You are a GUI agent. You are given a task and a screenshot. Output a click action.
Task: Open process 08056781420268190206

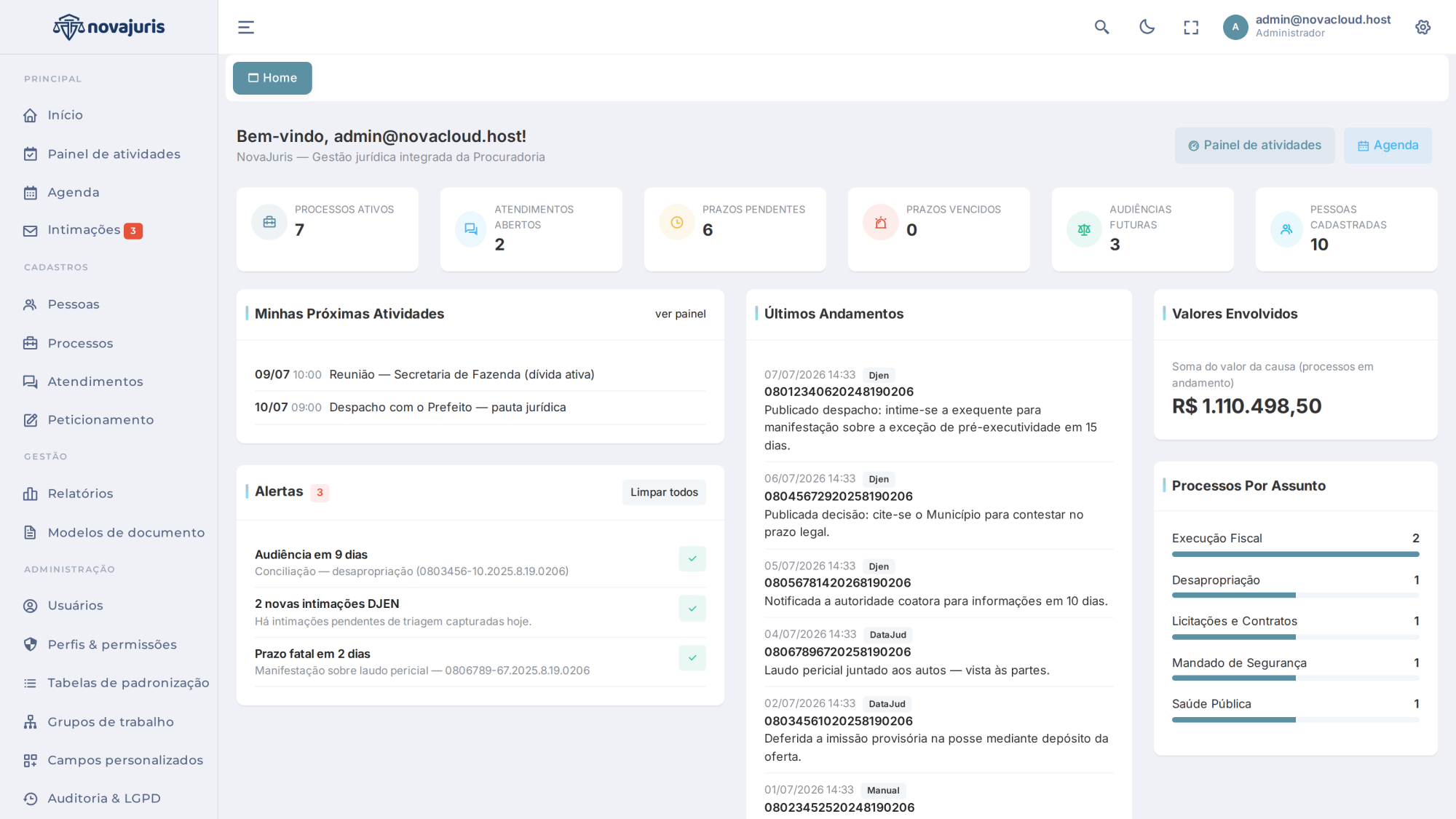(838, 583)
